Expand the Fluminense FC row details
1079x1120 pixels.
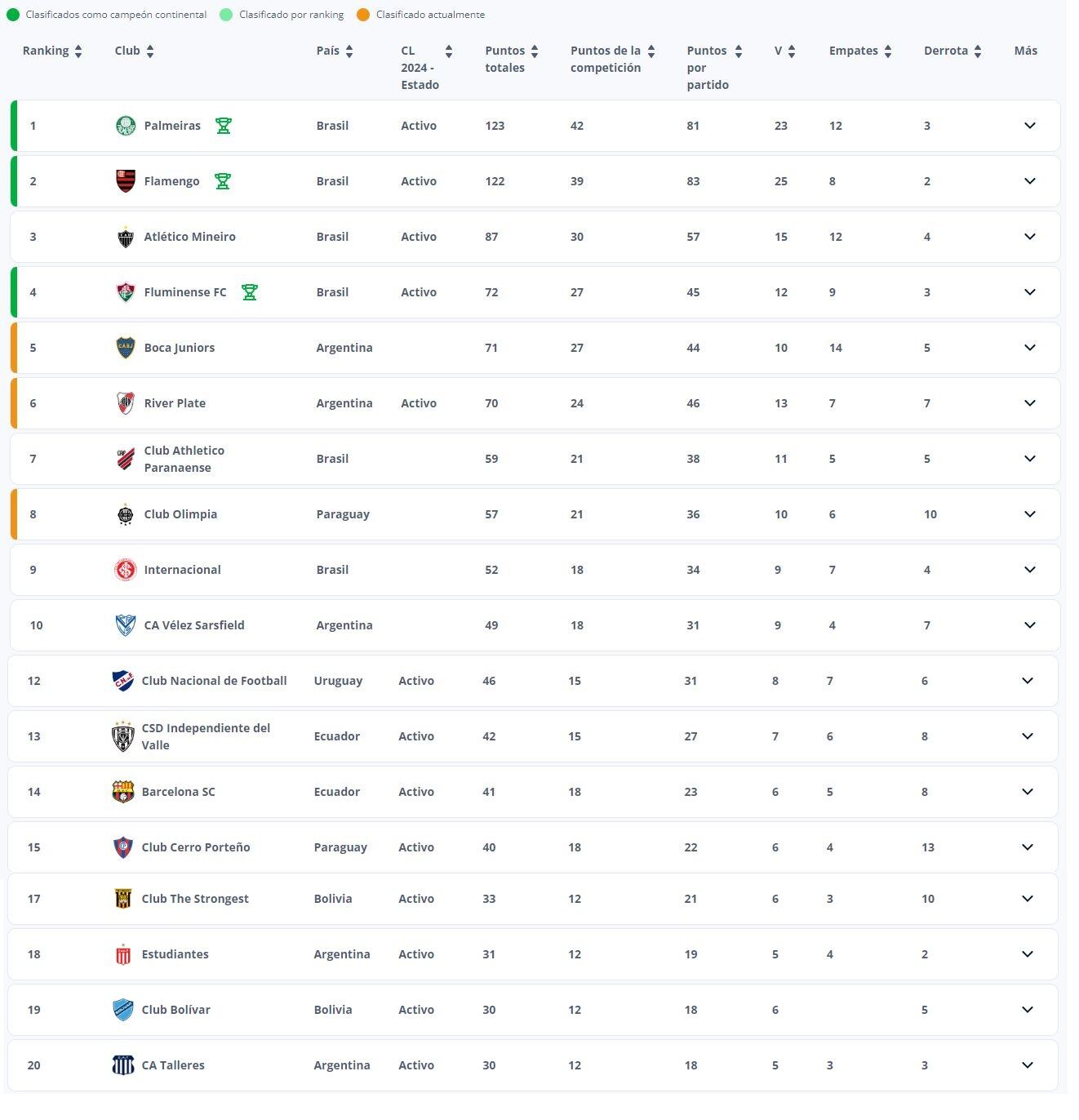click(1030, 292)
